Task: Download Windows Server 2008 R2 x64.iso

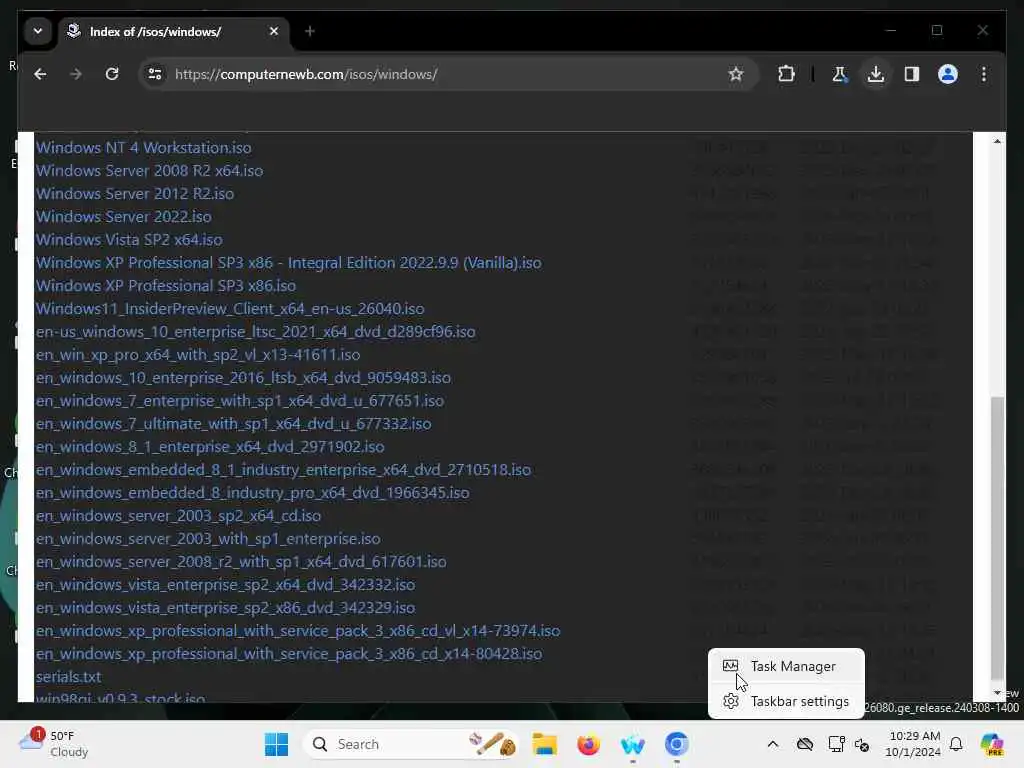Action: point(150,170)
